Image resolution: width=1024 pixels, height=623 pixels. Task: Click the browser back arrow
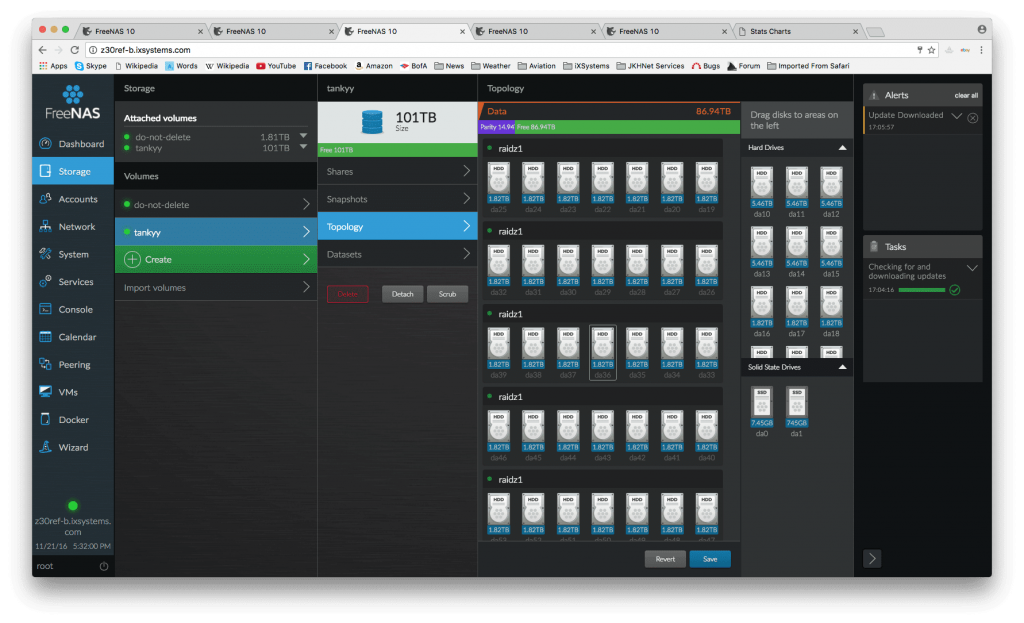click(42, 50)
